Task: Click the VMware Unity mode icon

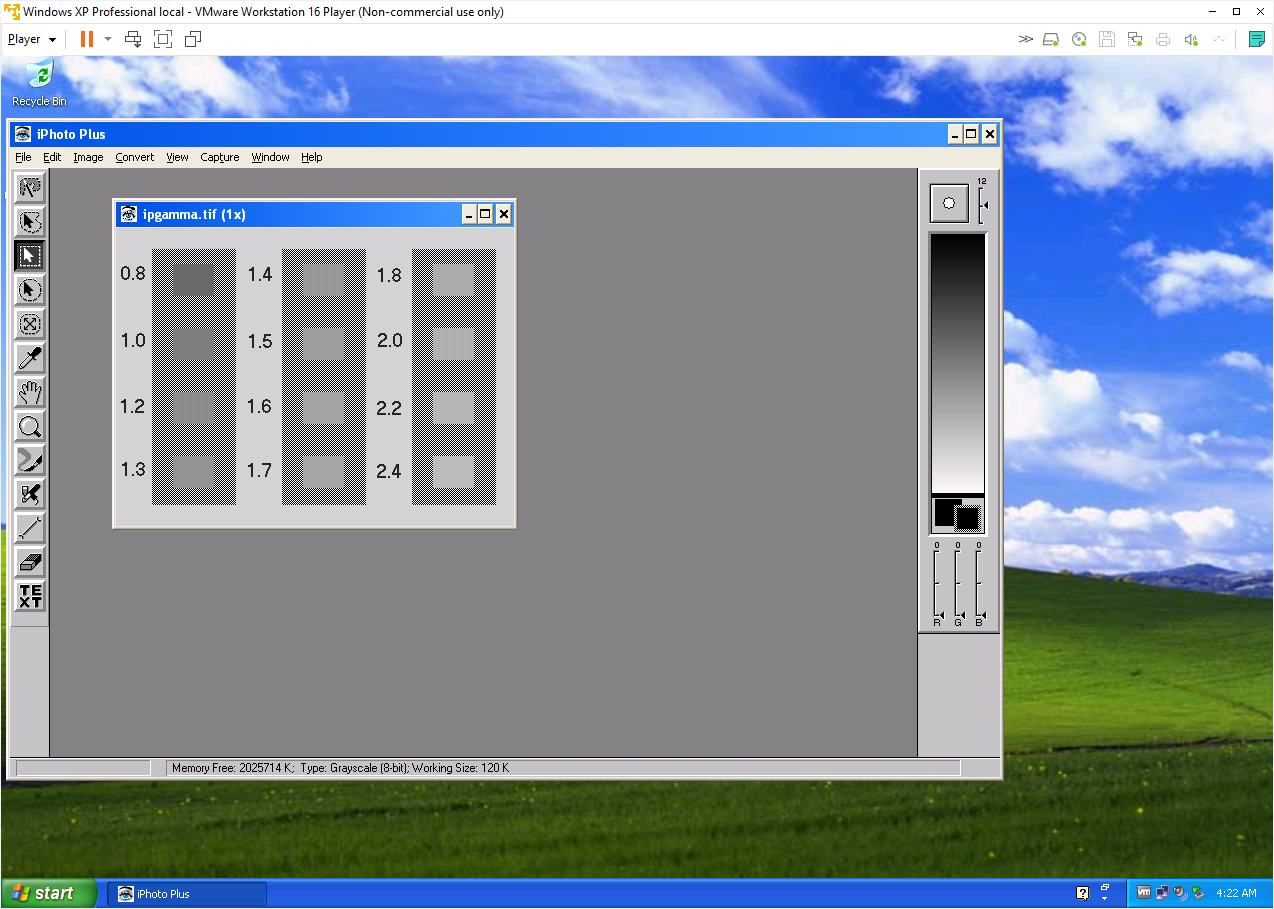Action: click(x=193, y=39)
